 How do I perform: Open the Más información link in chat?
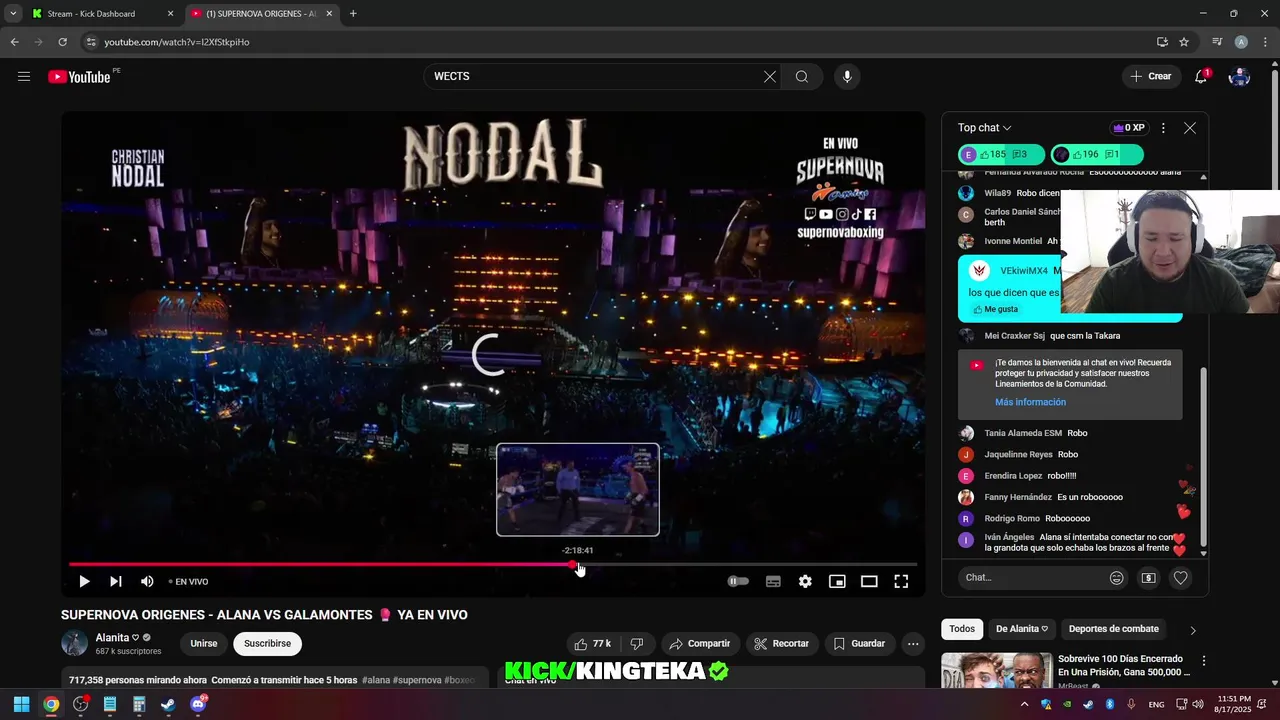(x=1030, y=402)
